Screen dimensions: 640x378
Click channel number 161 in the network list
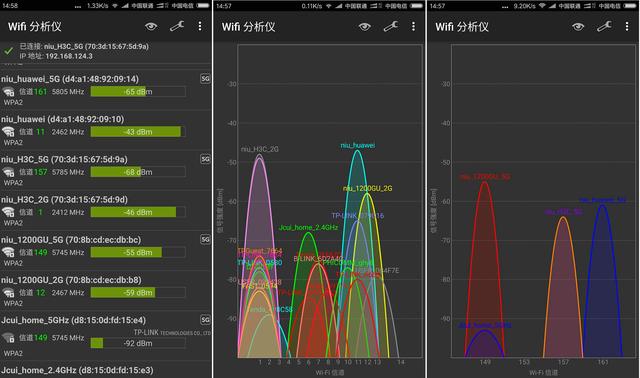tap(40, 92)
